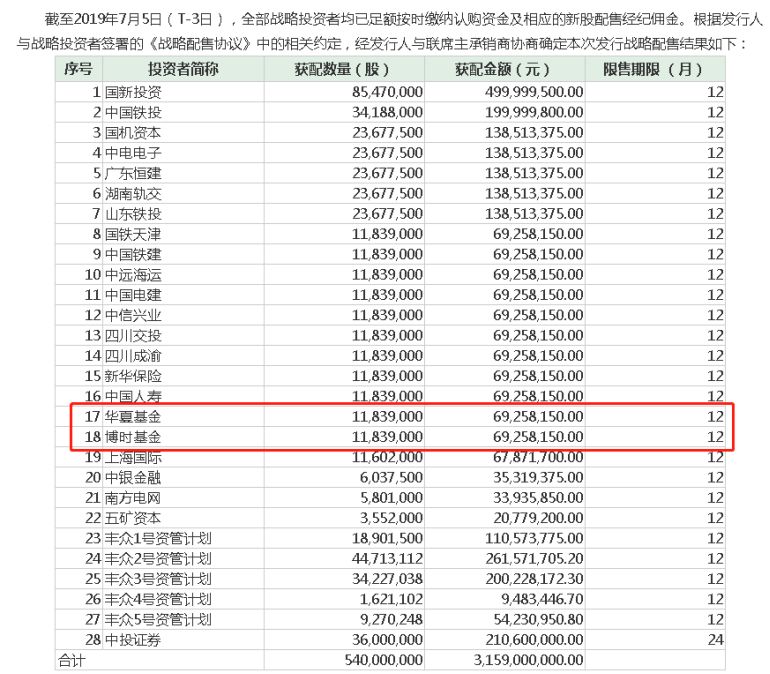This screenshot has width=770, height=674.
Task: Click the 序号 column header
Action: [79, 69]
